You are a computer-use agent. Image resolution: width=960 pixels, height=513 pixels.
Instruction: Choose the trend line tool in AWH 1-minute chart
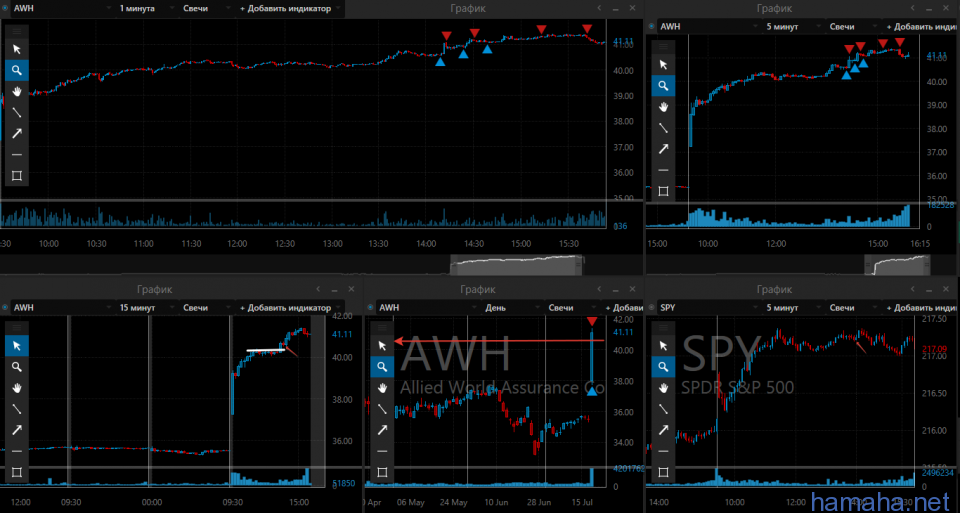point(17,112)
